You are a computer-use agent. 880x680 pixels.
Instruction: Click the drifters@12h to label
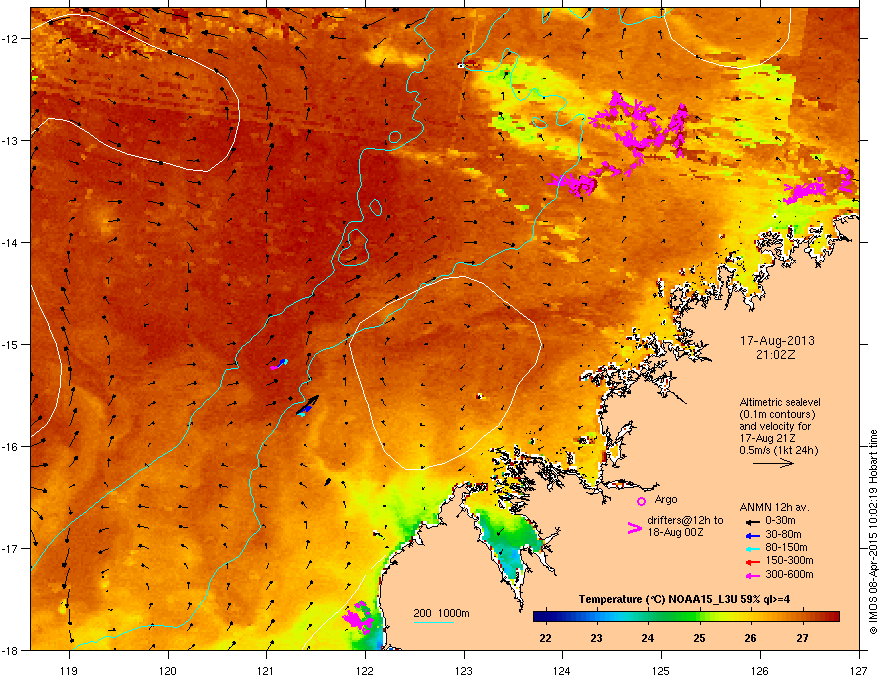[x=685, y=521]
